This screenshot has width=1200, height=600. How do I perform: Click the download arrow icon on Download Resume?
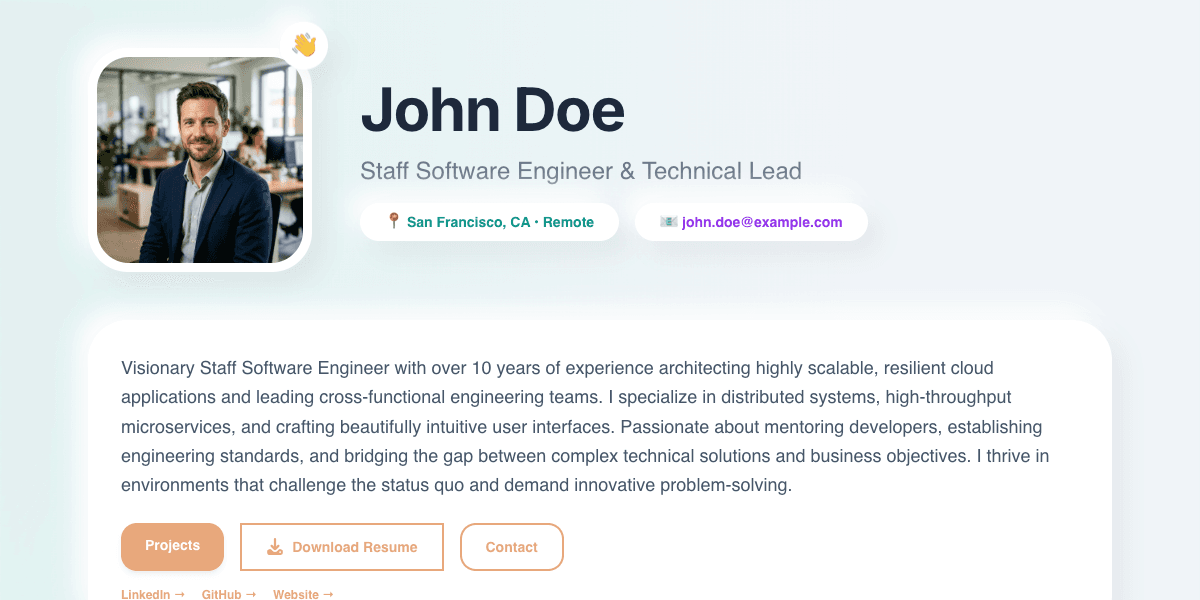[275, 547]
